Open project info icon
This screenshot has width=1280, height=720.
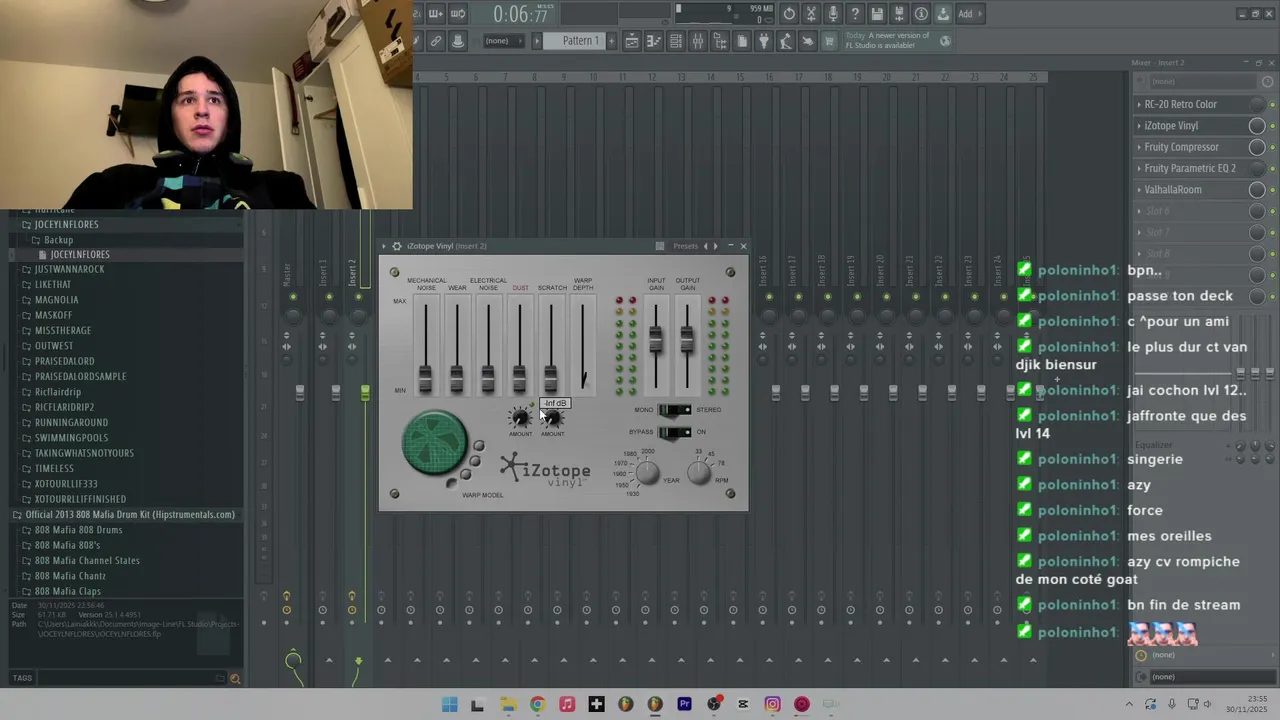click(921, 14)
